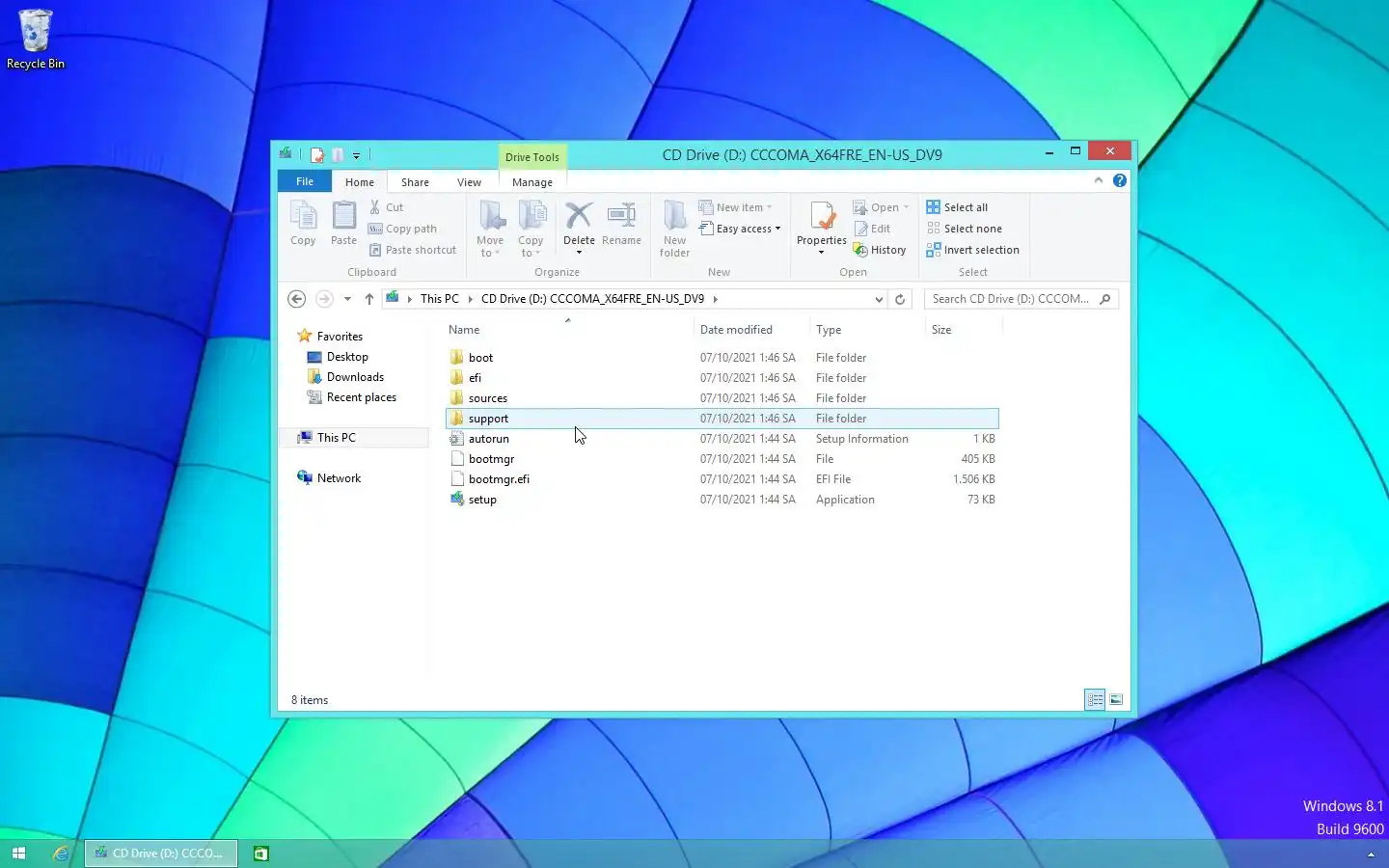
Task: Click Copy path in the ribbon
Action: pyautogui.click(x=403, y=229)
